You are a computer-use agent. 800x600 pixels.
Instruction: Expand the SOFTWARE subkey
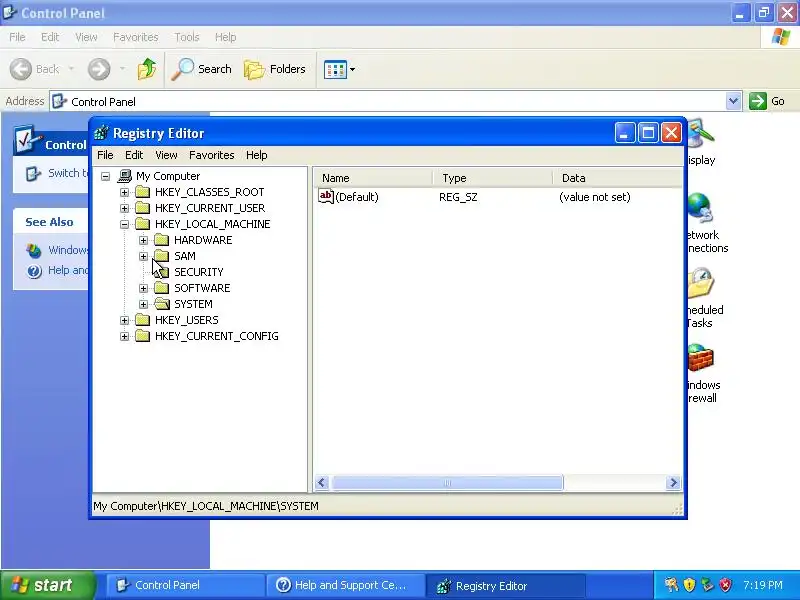coord(143,288)
